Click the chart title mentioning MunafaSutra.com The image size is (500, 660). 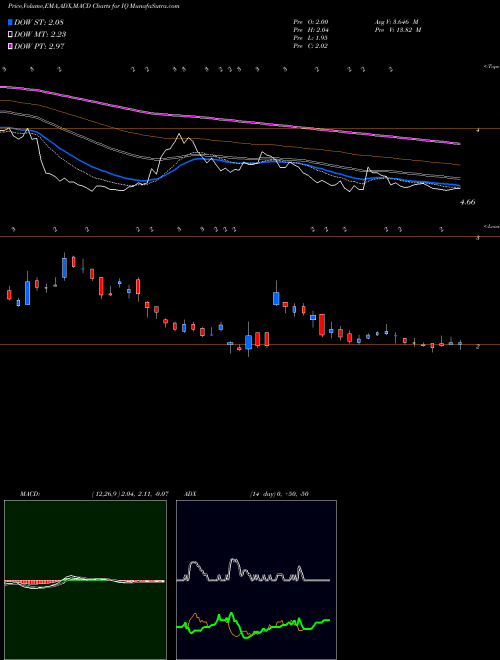click(x=94, y=6)
